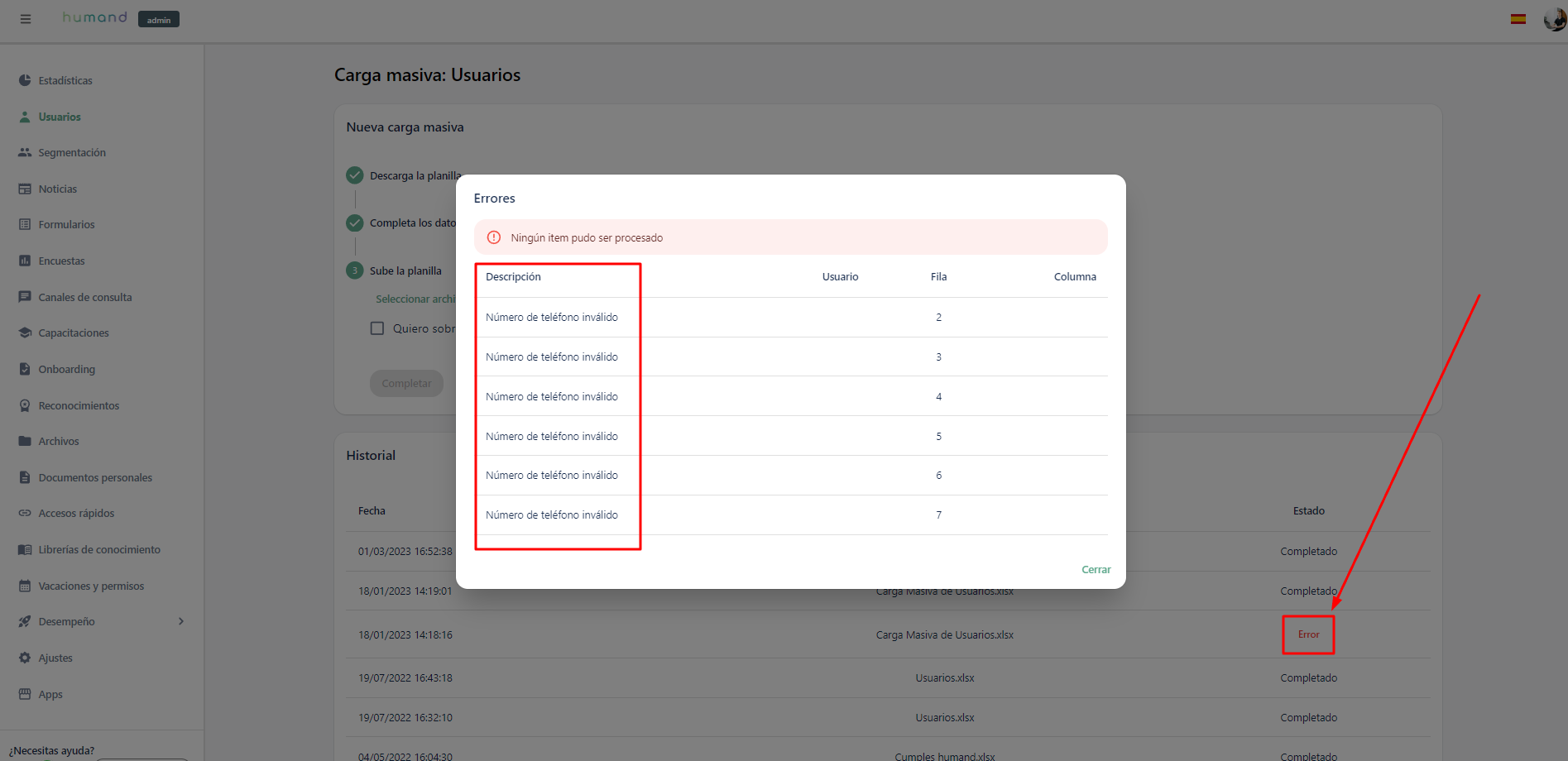Expand the Desempeño submenu chevron
Viewport: 1568px width, 761px height.
pyautogui.click(x=181, y=621)
